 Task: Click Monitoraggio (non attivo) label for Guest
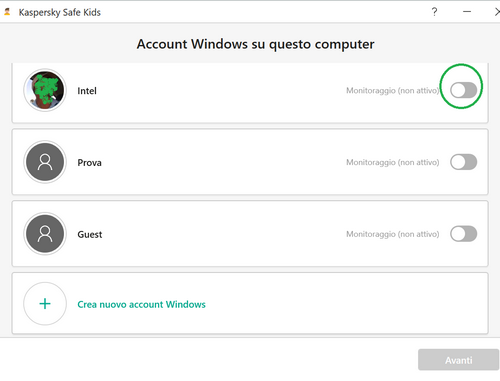[393, 234]
